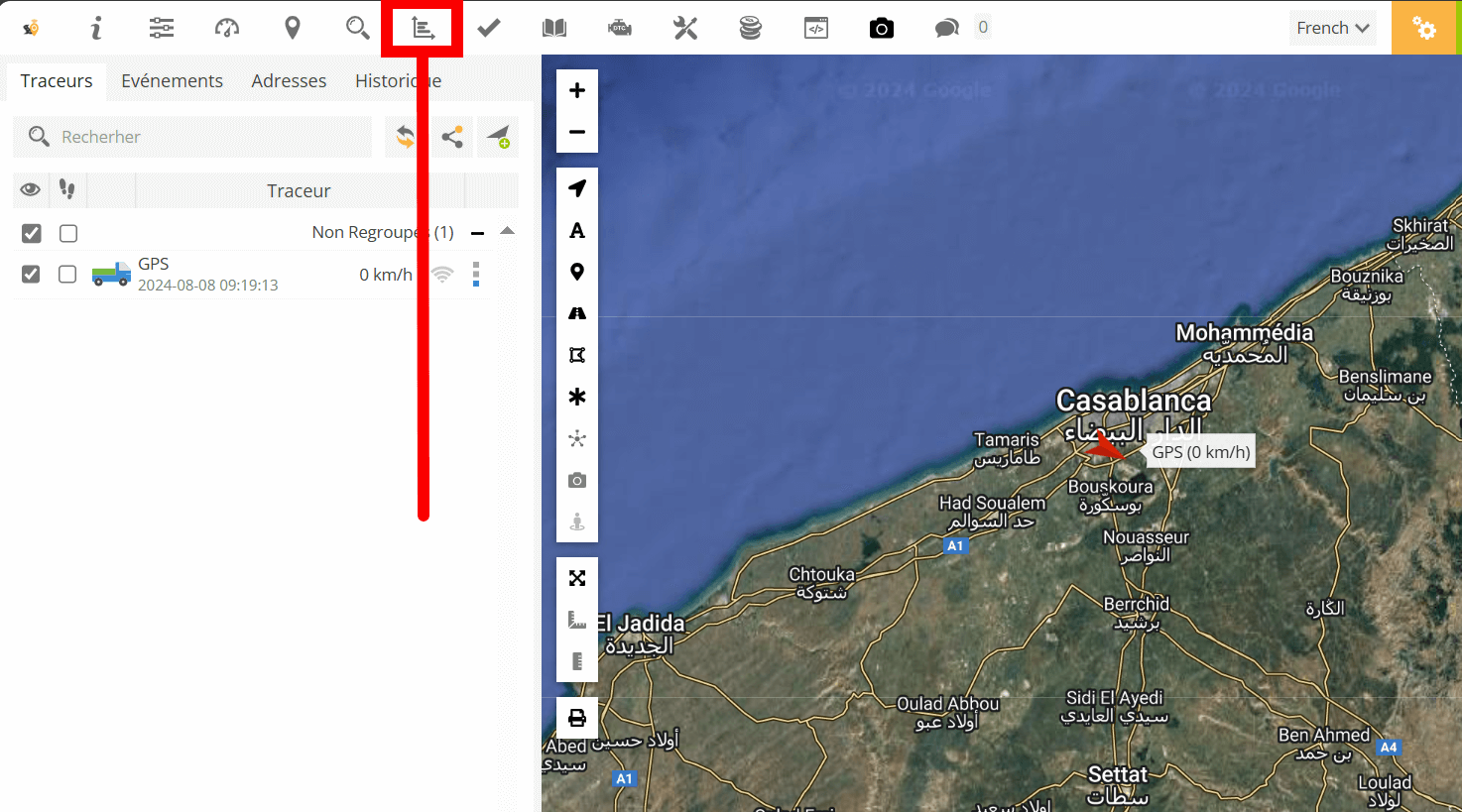Toggle zones polygon map tool
The width and height of the screenshot is (1462, 812).
coord(577,355)
